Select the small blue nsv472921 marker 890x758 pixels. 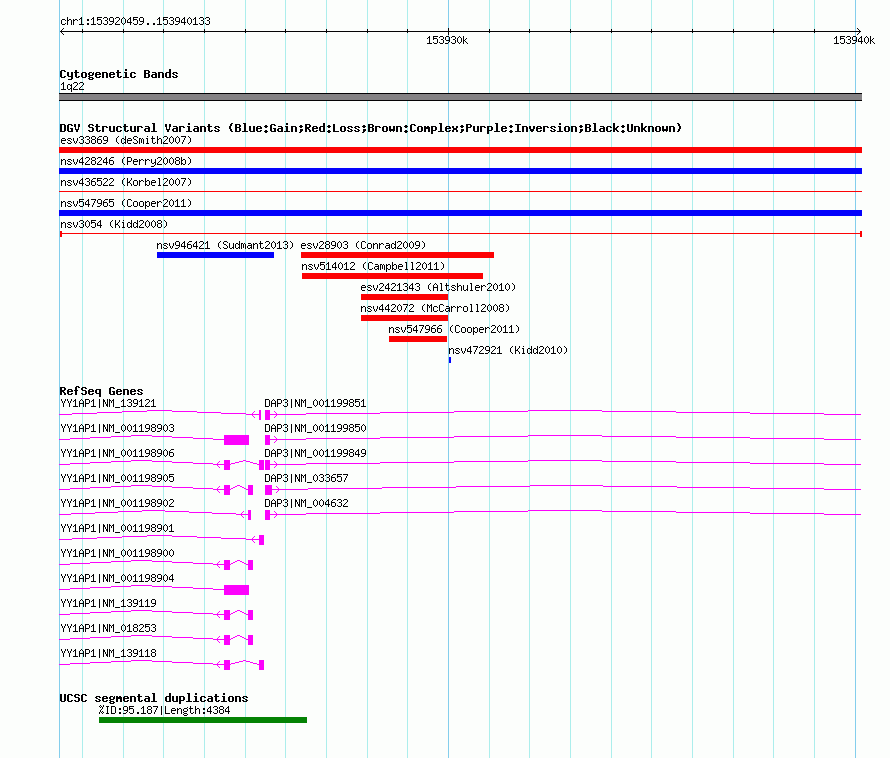[450, 360]
